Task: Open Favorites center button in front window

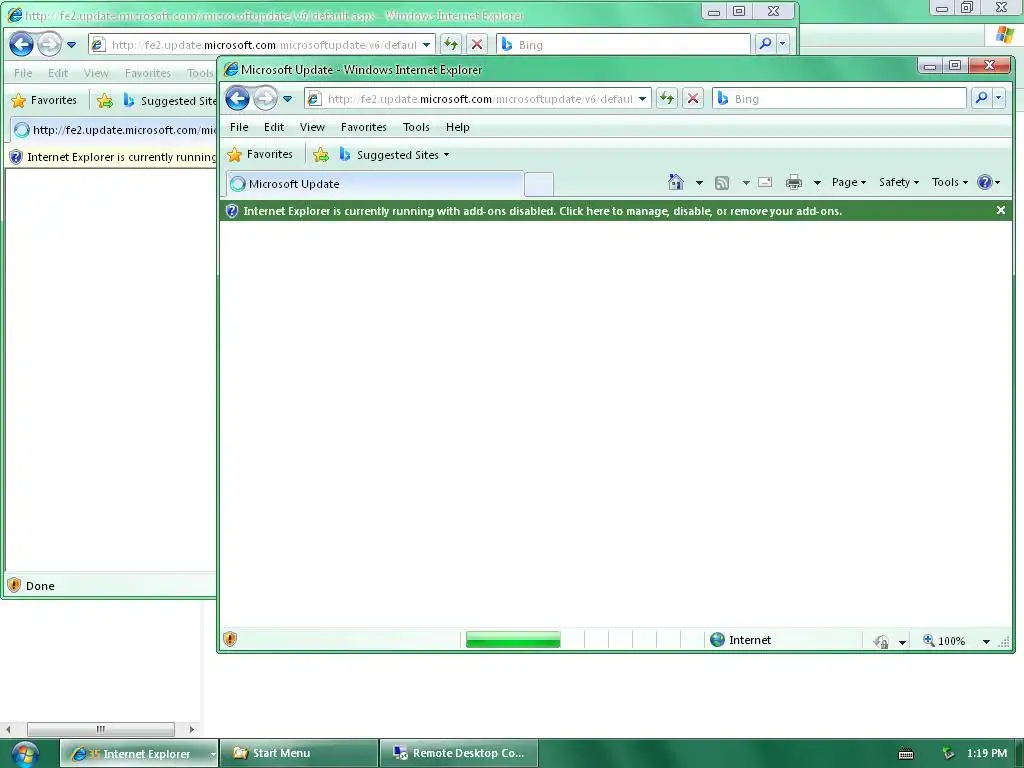Action: (x=261, y=155)
